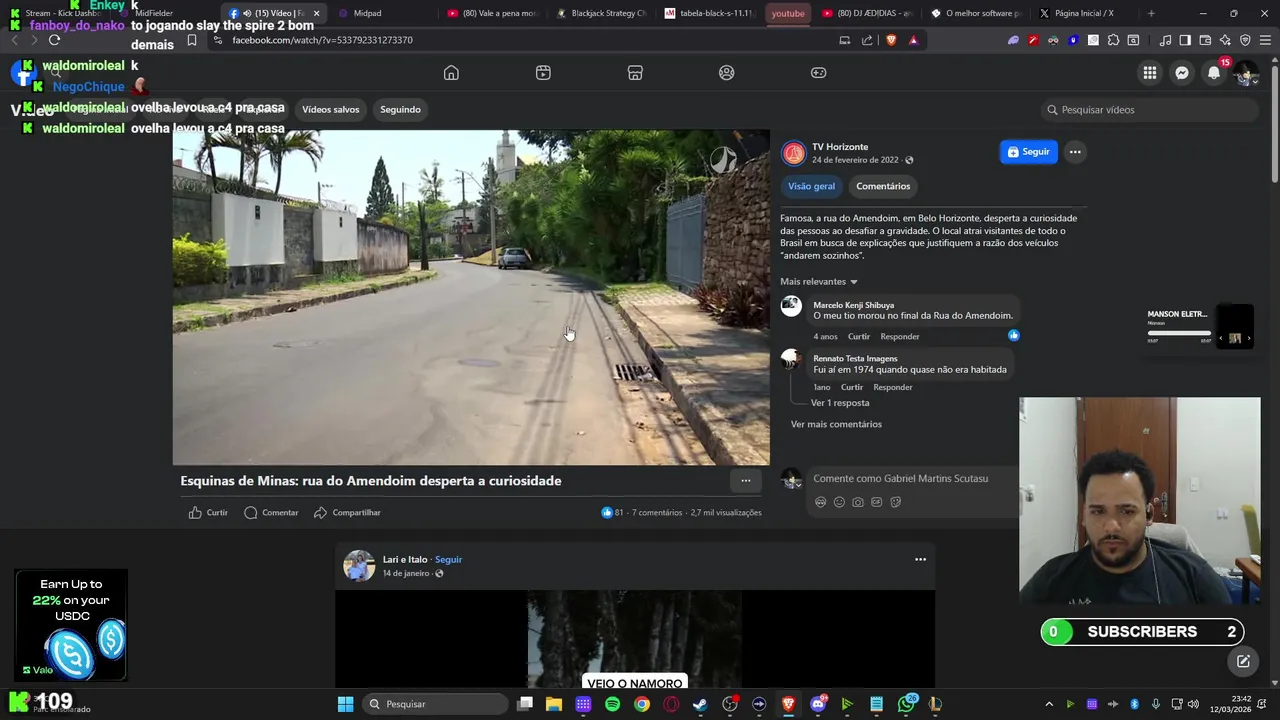The height and width of the screenshot is (720, 1280).
Task: Switch to Comentários tab
Action: (x=883, y=186)
